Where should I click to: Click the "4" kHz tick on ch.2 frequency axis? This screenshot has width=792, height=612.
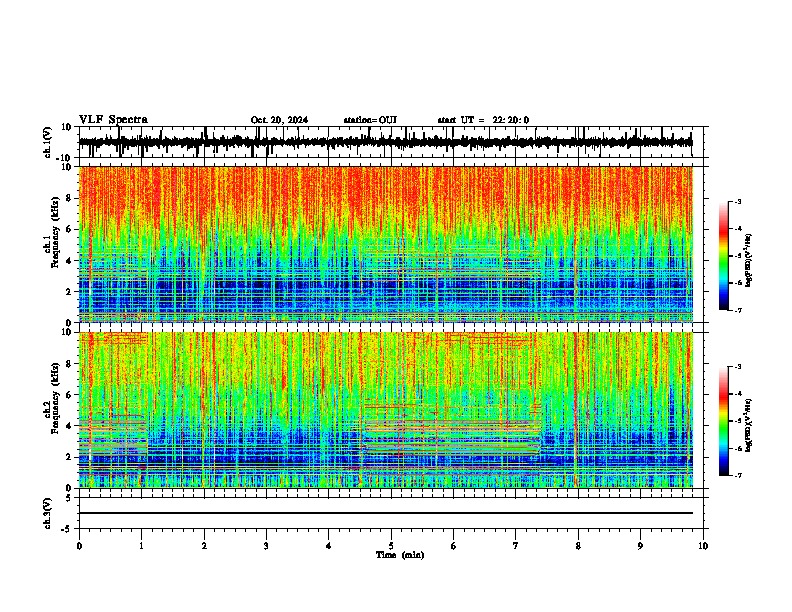click(69, 426)
